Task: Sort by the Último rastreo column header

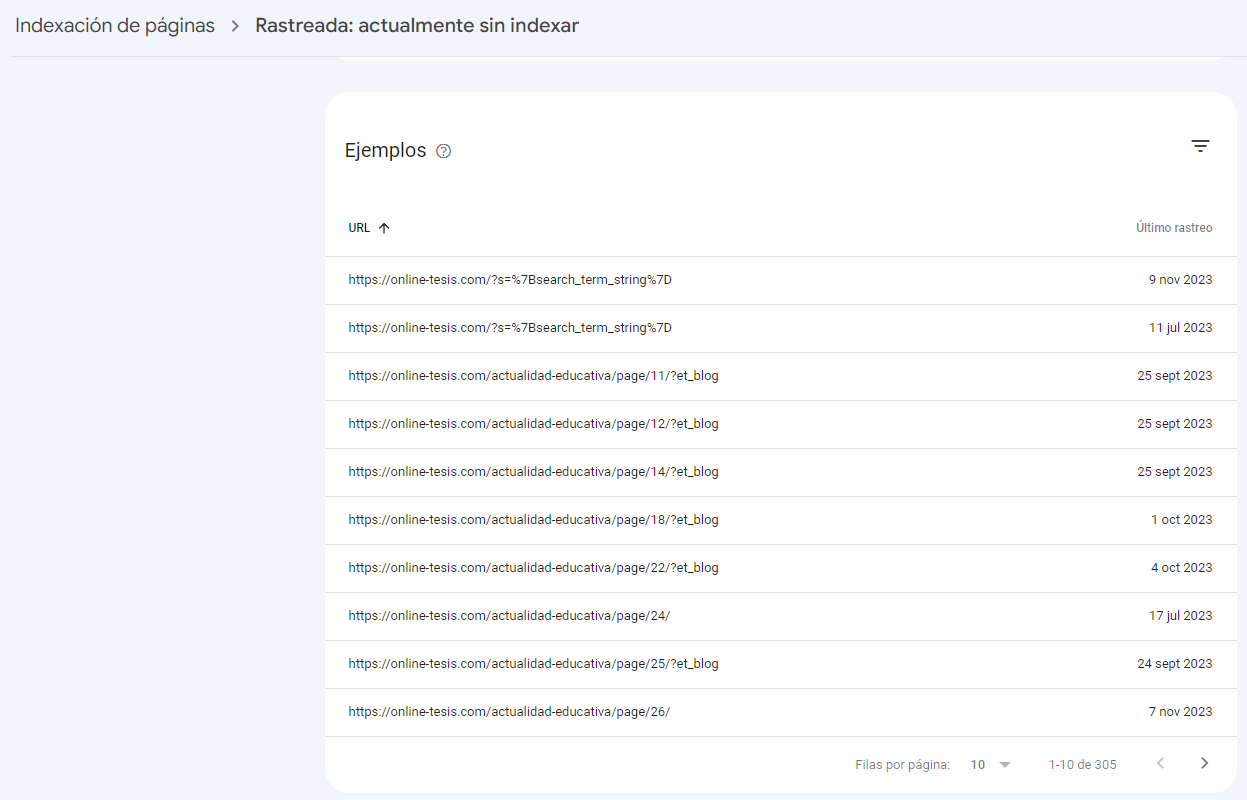Action: point(1174,228)
